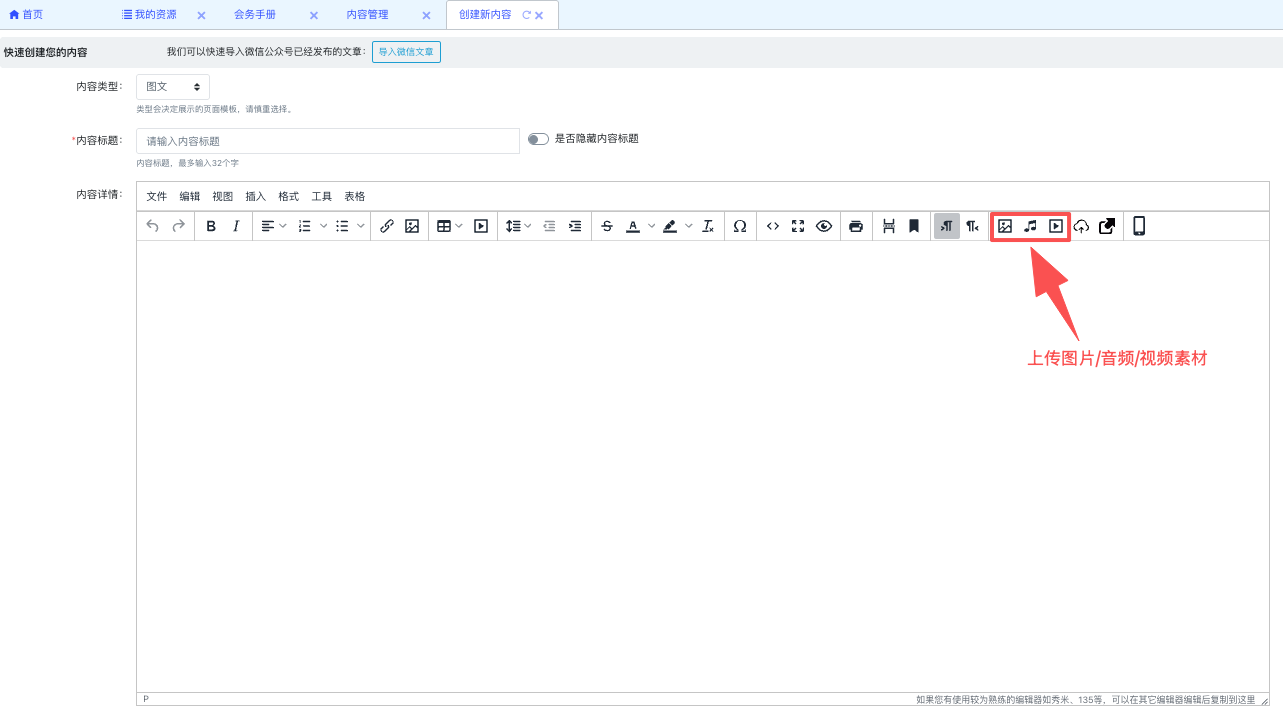Click the strikethrough formatting icon
This screenshot has height=723, width=1283.
(607, 226)
